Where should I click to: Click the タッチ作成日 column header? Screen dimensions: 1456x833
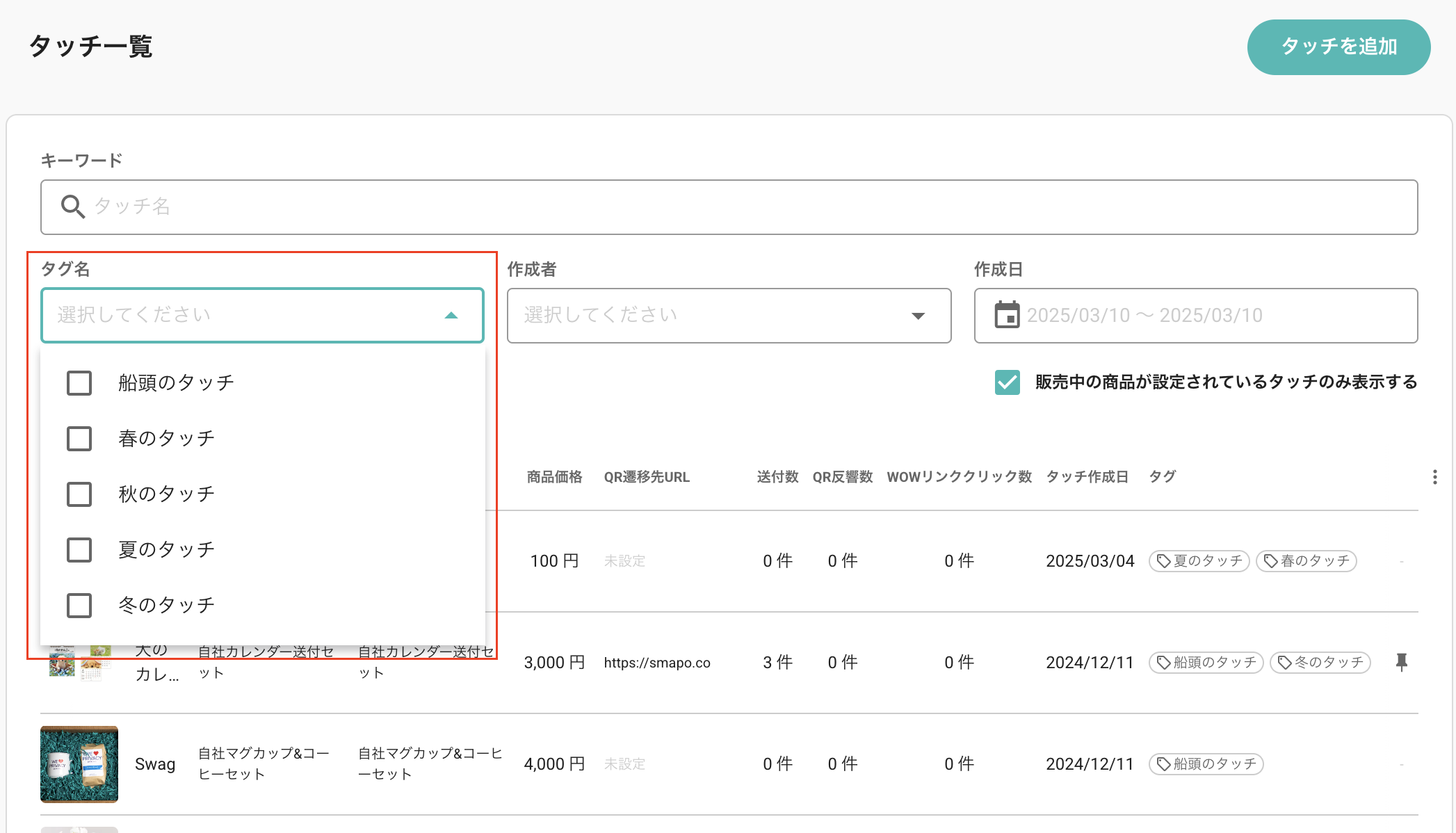[x=1087, y=477]
